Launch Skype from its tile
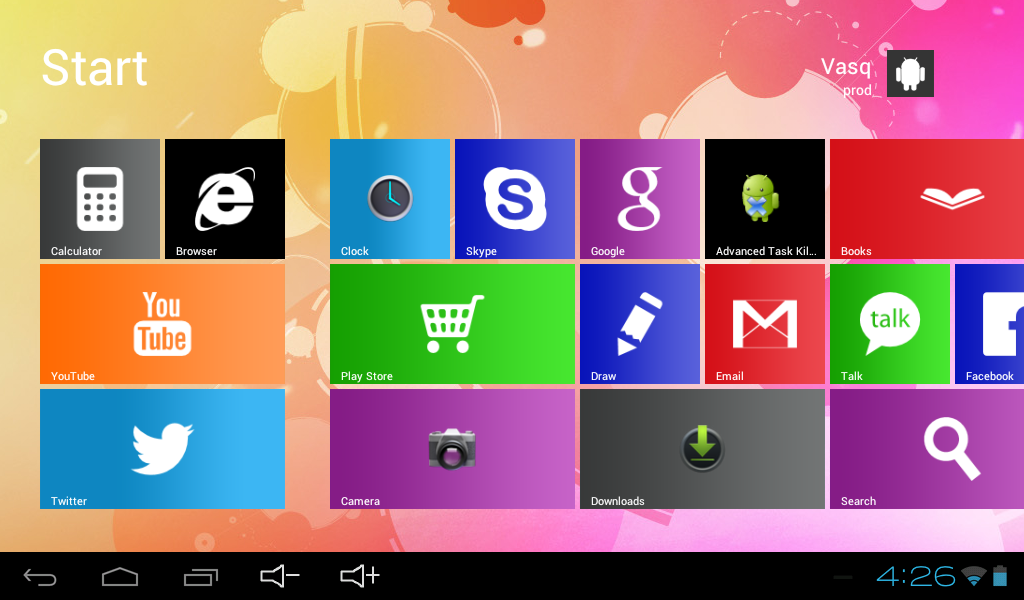 pos(515,198)
